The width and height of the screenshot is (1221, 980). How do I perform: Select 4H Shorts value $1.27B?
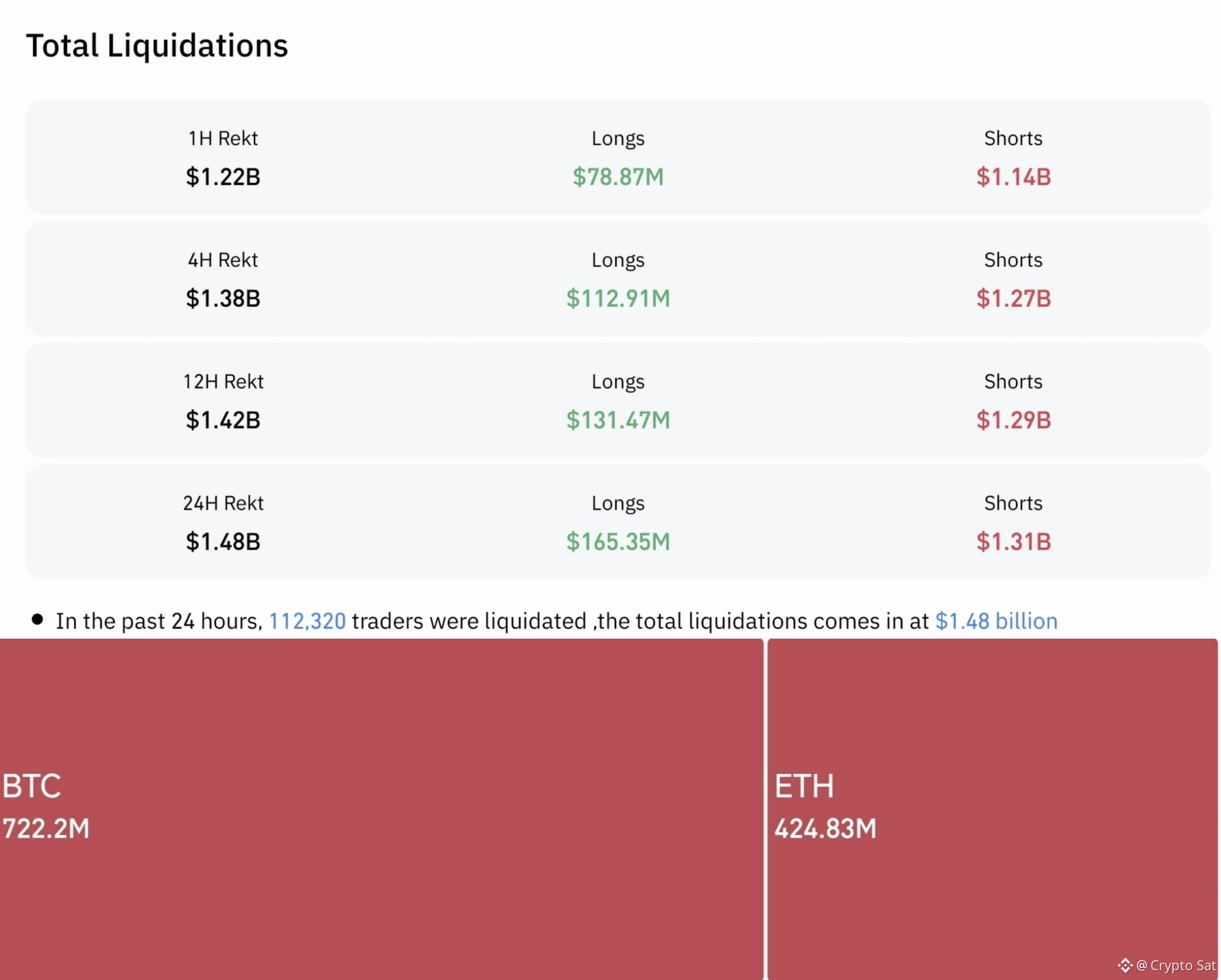tap(1013, 298)
